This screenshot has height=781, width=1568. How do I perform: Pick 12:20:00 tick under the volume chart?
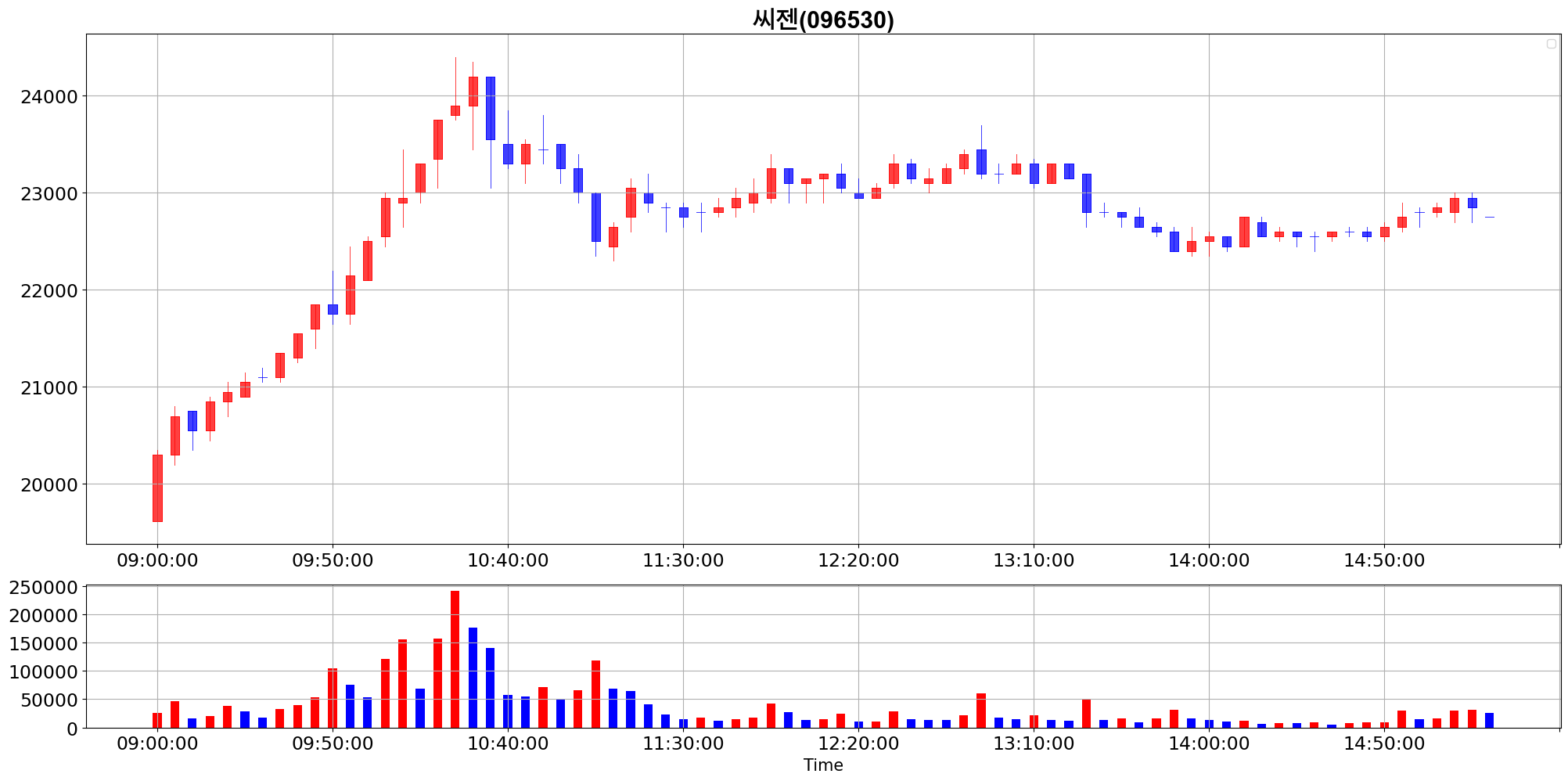858,743
